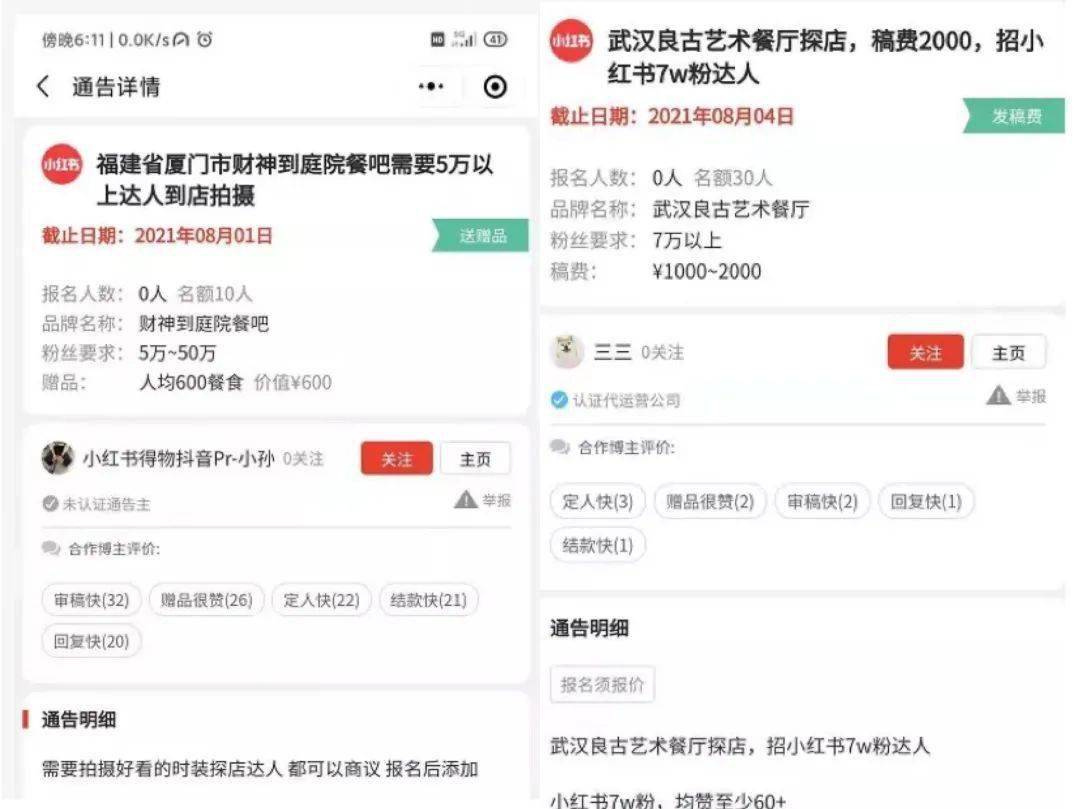Select the 赠品很赞(26) review tag

click(207, 600)
